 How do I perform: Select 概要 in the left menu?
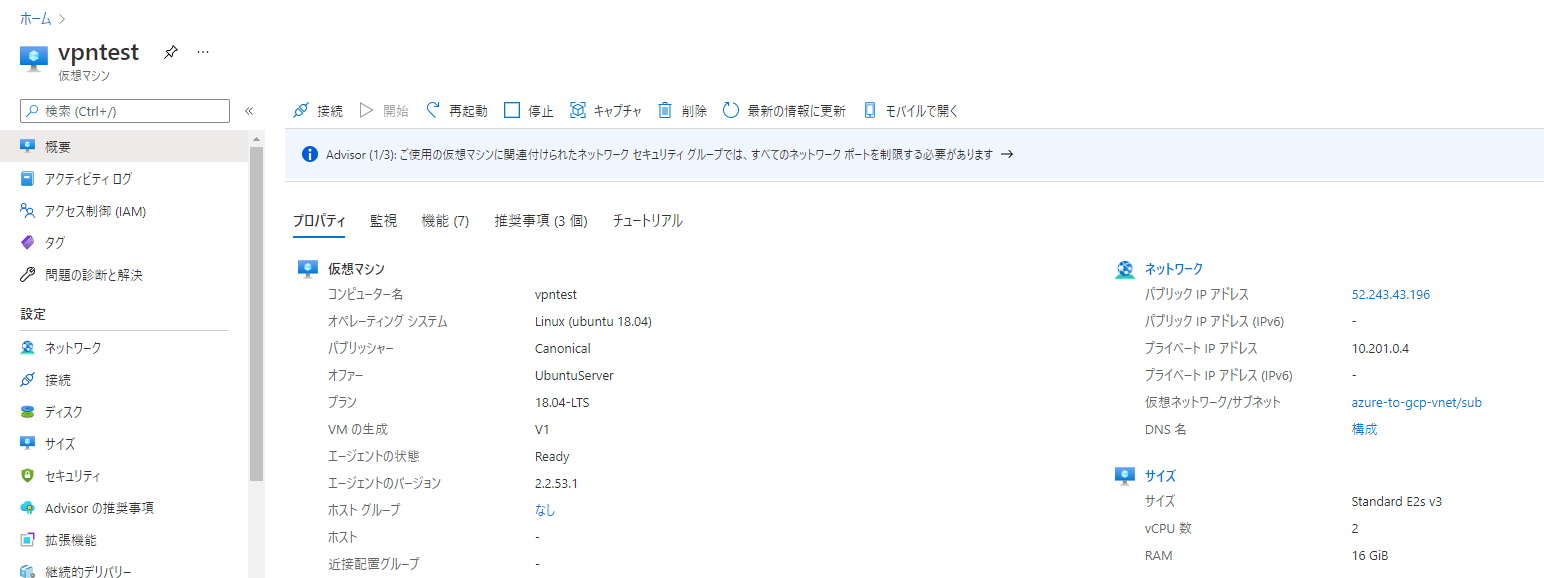pyautogui.click(x=124, y=147)
